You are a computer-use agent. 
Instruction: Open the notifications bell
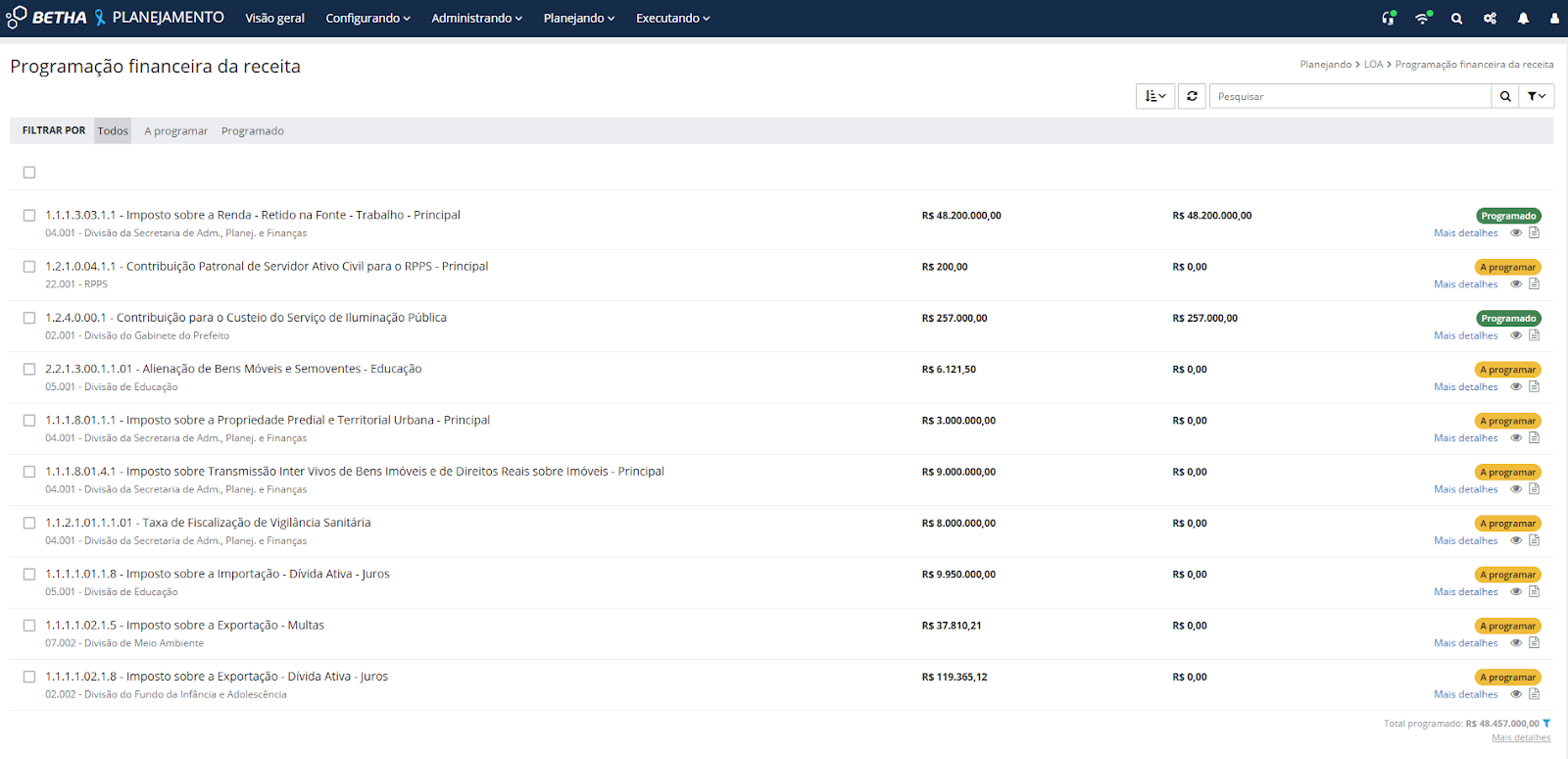(x=1523, y=19)
